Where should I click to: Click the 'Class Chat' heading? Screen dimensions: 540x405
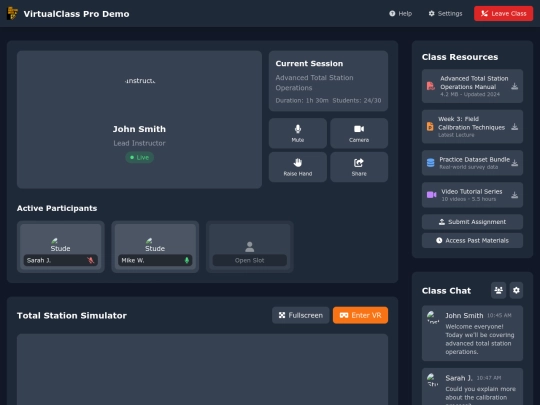tap(446, 291)
